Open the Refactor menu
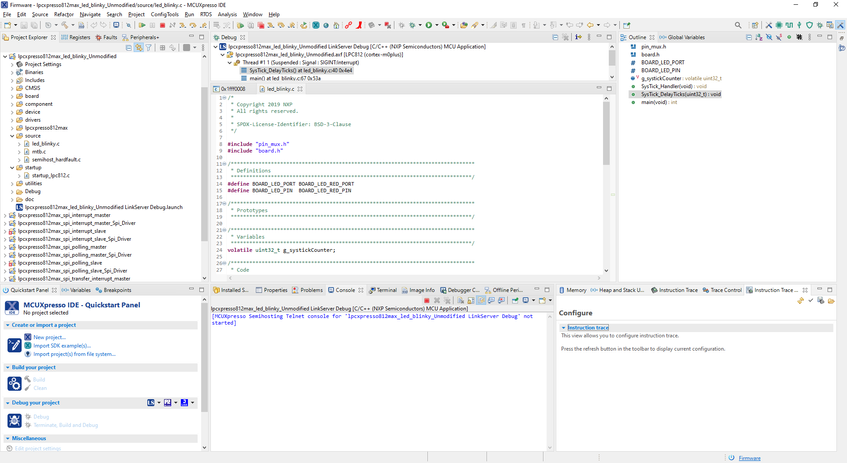847x463 pixels. click(x=63, y=14)
